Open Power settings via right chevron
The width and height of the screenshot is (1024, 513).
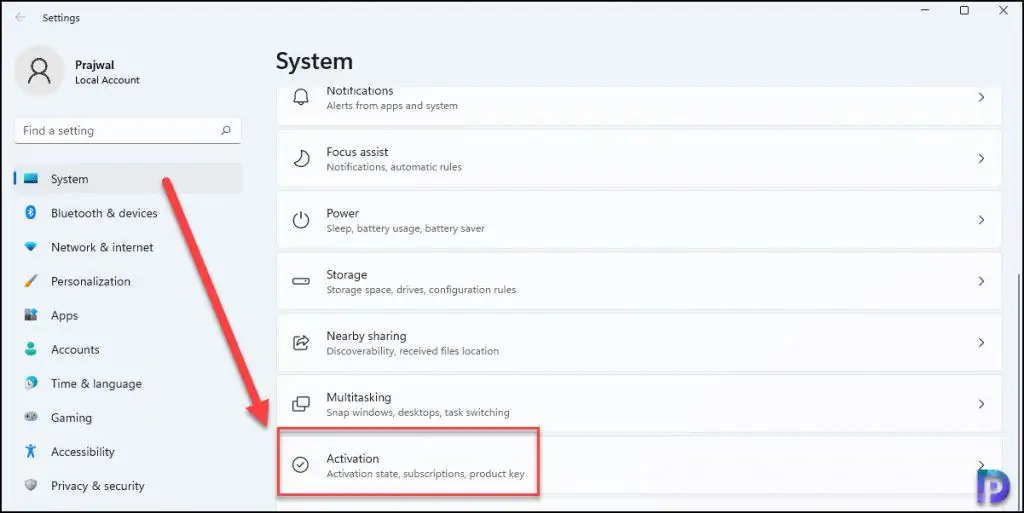(x=981, y=220)
